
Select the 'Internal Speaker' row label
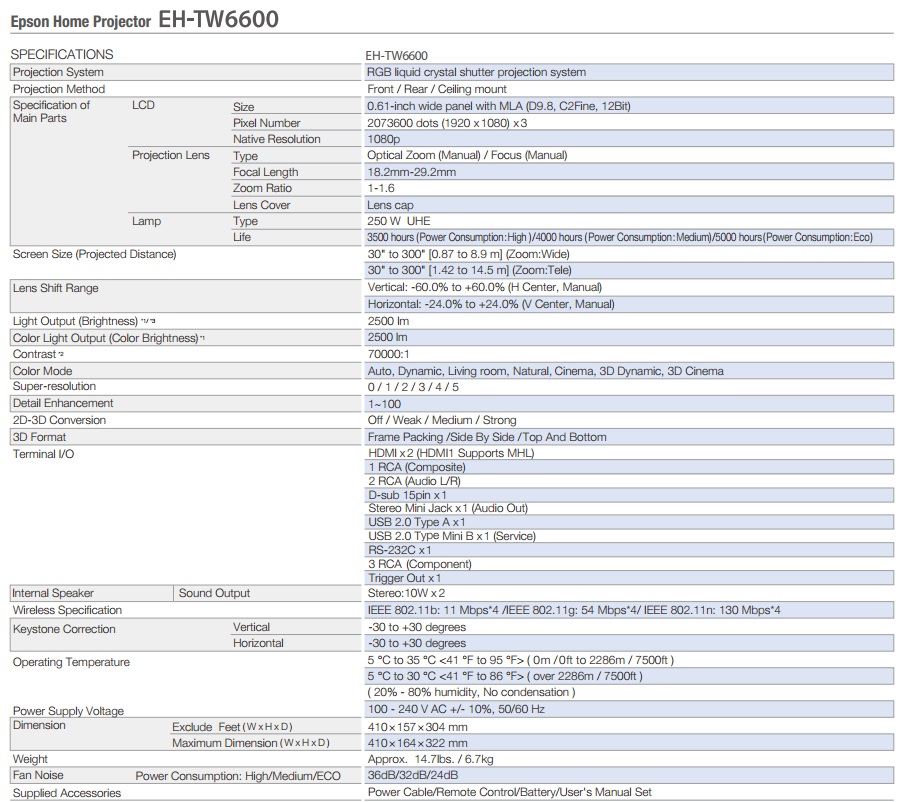click(53, 593)
